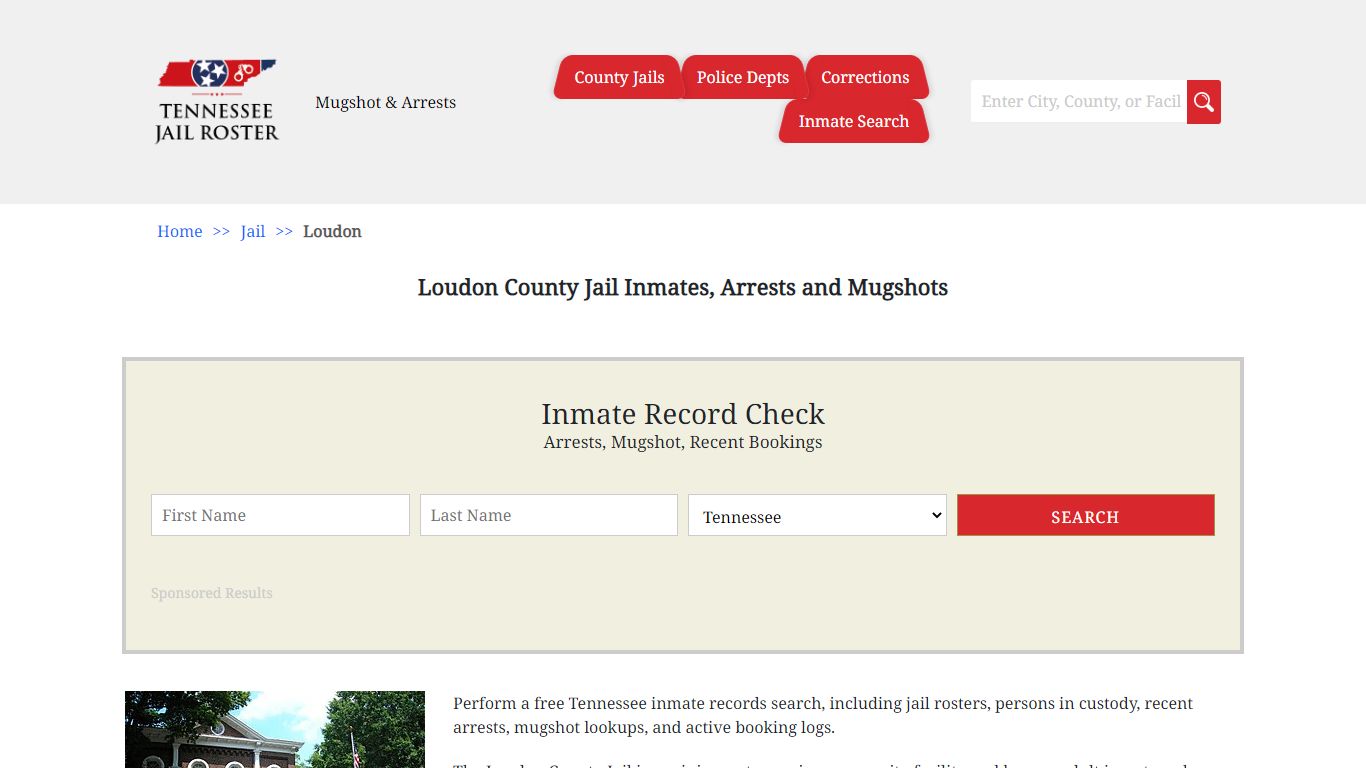Click the Inmate Record Check heading
The width and height of the screenshot is (1366, 768).
[x=683, y=413]
